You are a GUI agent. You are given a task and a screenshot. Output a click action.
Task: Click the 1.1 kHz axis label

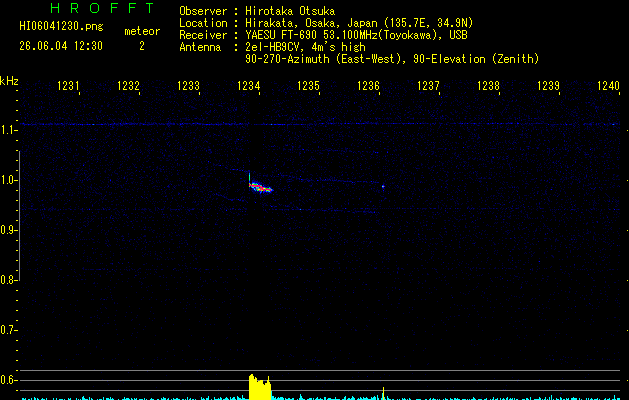click(x=8, y=130)
